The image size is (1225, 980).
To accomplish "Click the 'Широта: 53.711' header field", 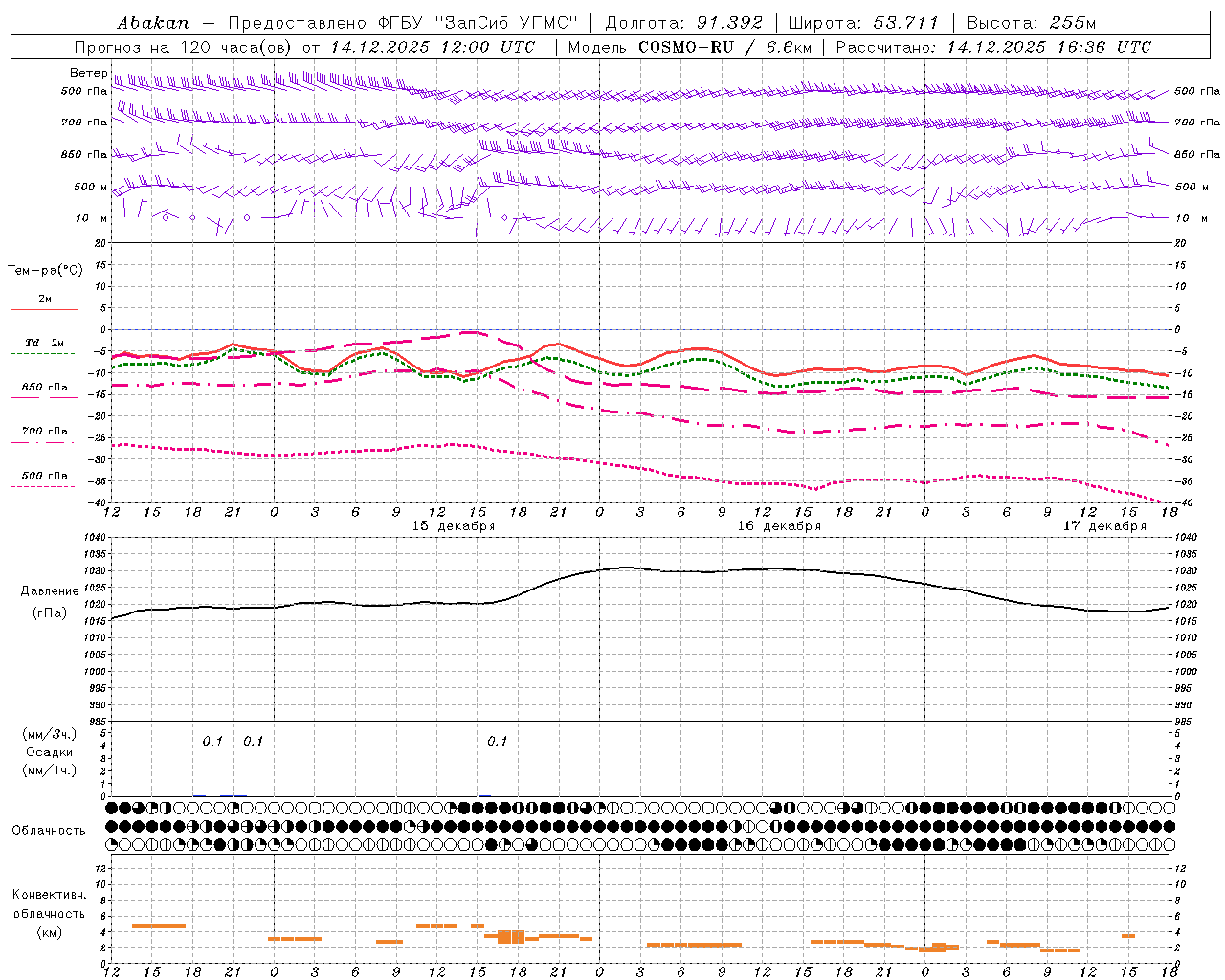I will pos(863,23).
